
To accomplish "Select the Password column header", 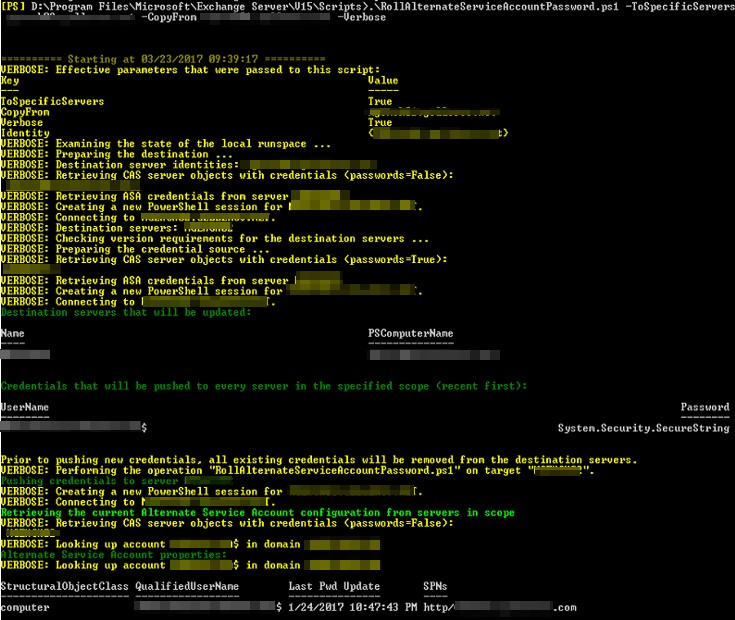I will coord(704,407).
